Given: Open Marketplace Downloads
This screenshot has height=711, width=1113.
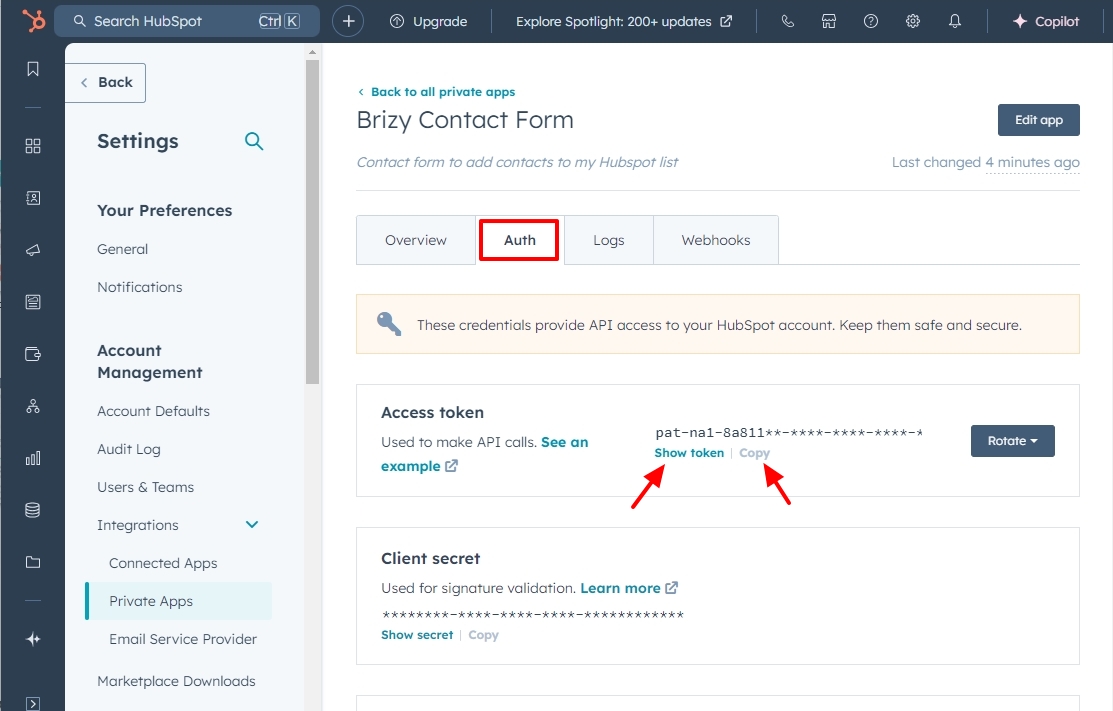Looking at the screenshot, I should tap(176, 681).
